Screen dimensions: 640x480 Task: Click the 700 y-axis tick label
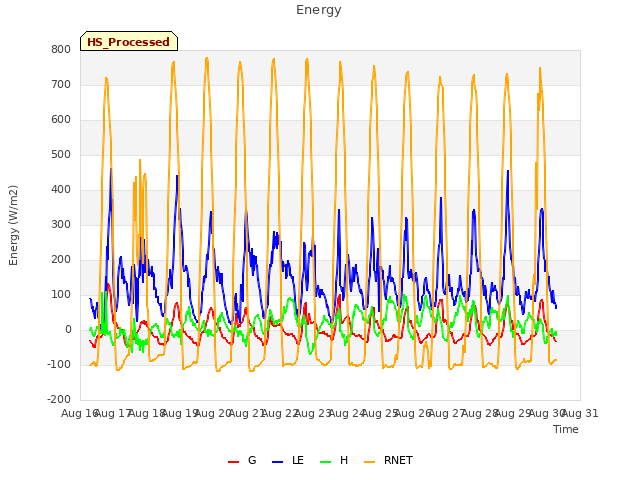coord(61,84)
